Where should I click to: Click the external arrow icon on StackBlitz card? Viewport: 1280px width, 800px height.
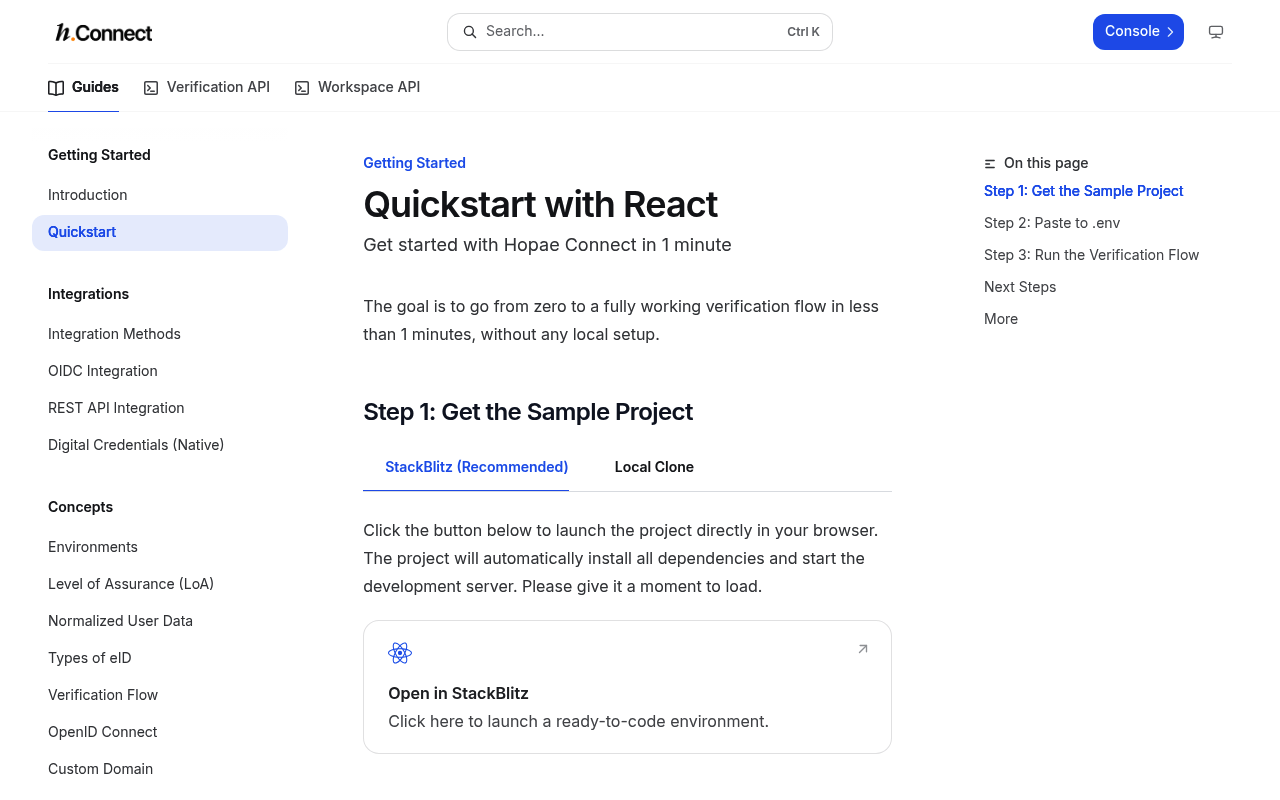(863, 649)
